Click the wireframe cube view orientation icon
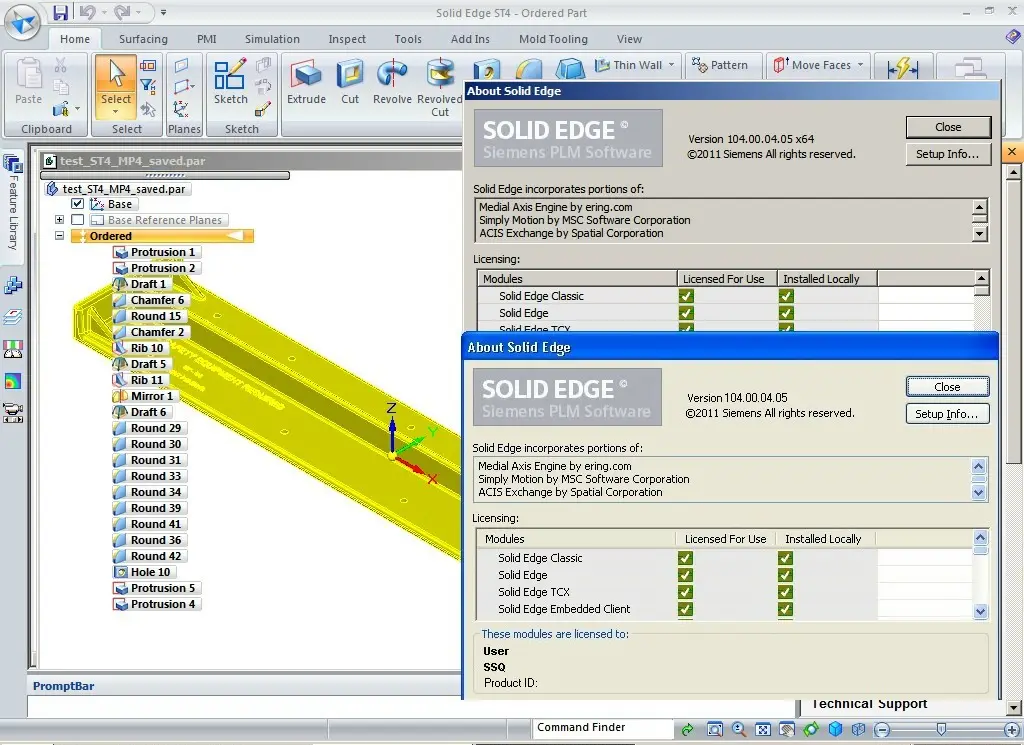 (x=859, y=729)
